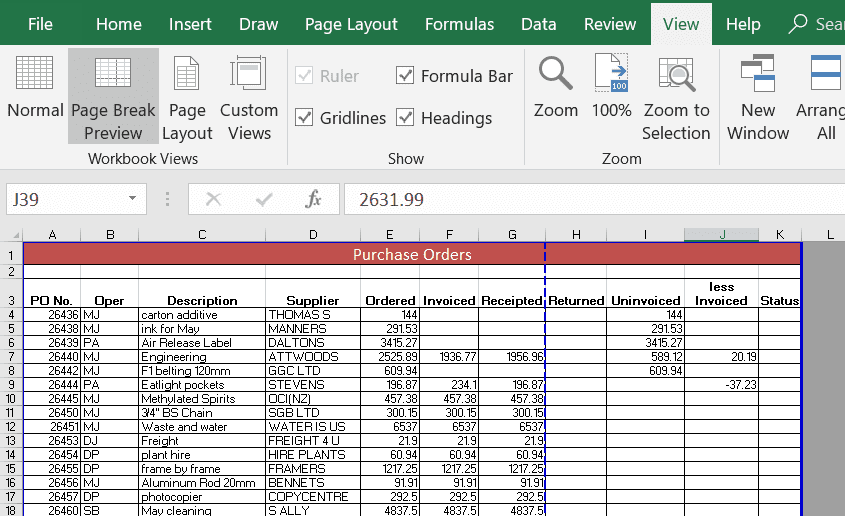Screen dimensions: 845x516
Task: Select the -37.23 cell
Action: click(x=722, y=385)
